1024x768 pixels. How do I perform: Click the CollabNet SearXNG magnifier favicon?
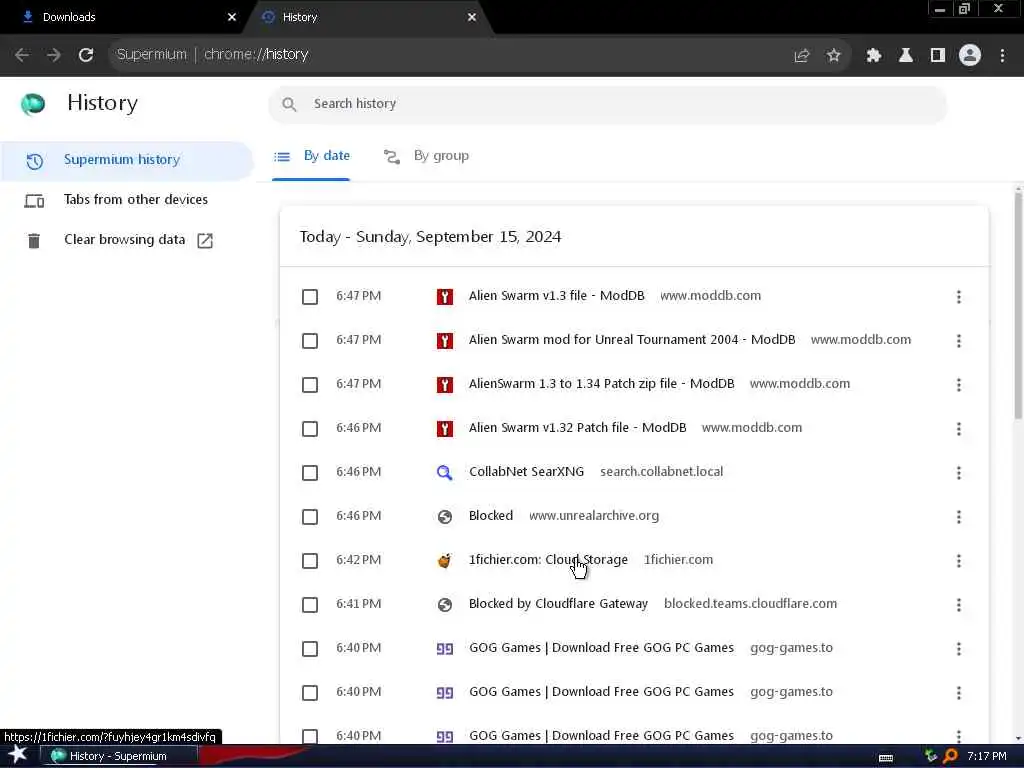(x=445, y=473)
